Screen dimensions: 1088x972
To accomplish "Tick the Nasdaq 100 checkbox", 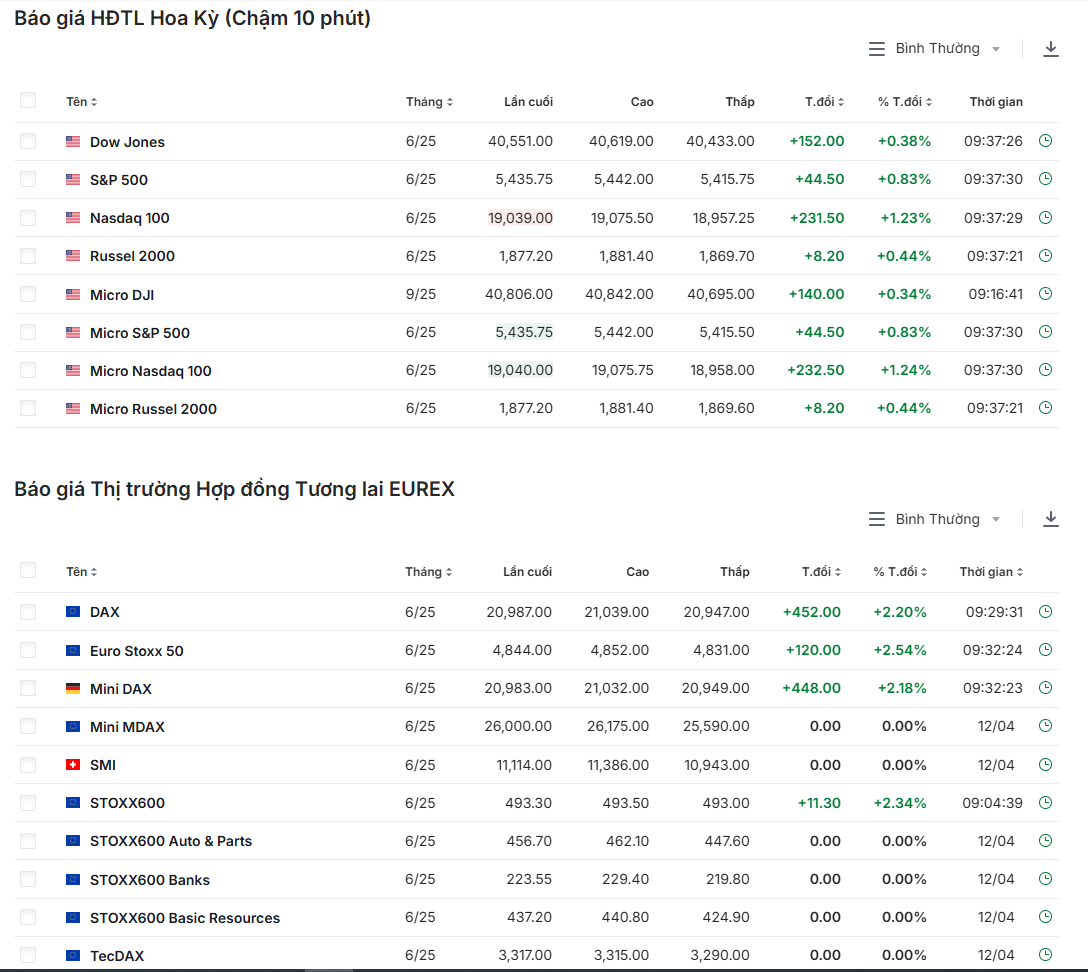I will [28, 218].
